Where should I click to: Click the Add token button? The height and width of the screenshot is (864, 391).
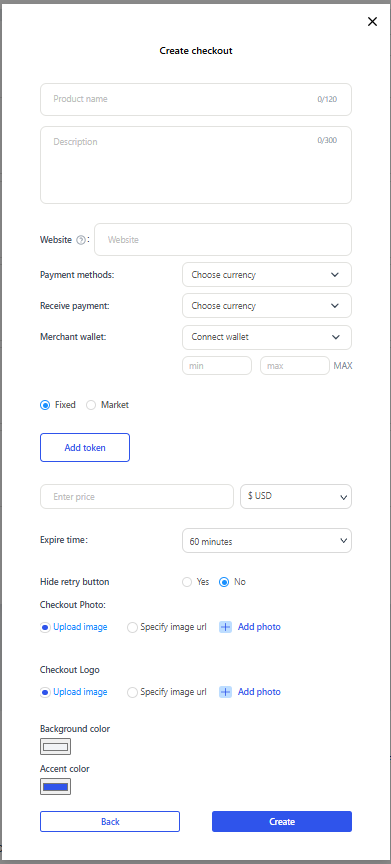pos(85,447)
